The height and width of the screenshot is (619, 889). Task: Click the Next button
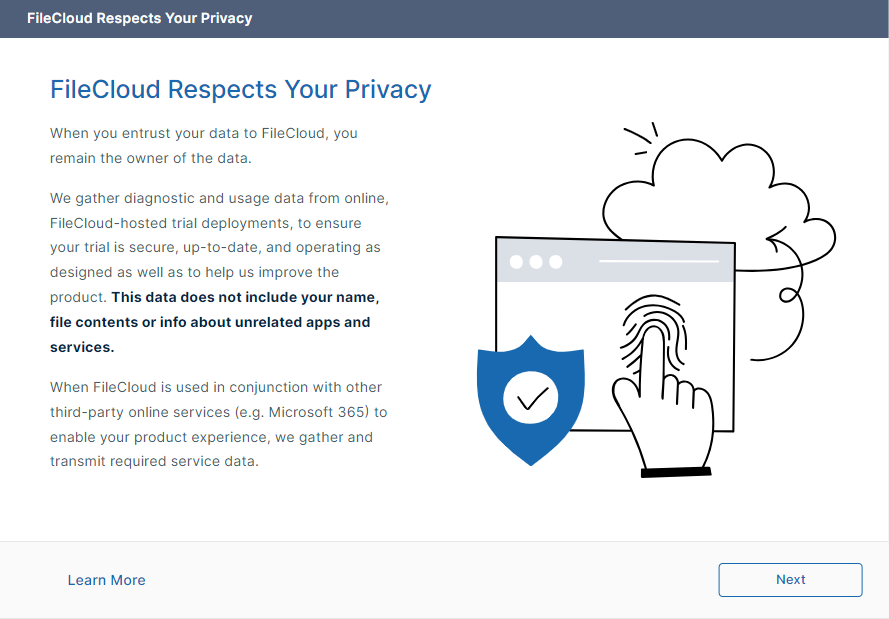[x=790, y=580]
